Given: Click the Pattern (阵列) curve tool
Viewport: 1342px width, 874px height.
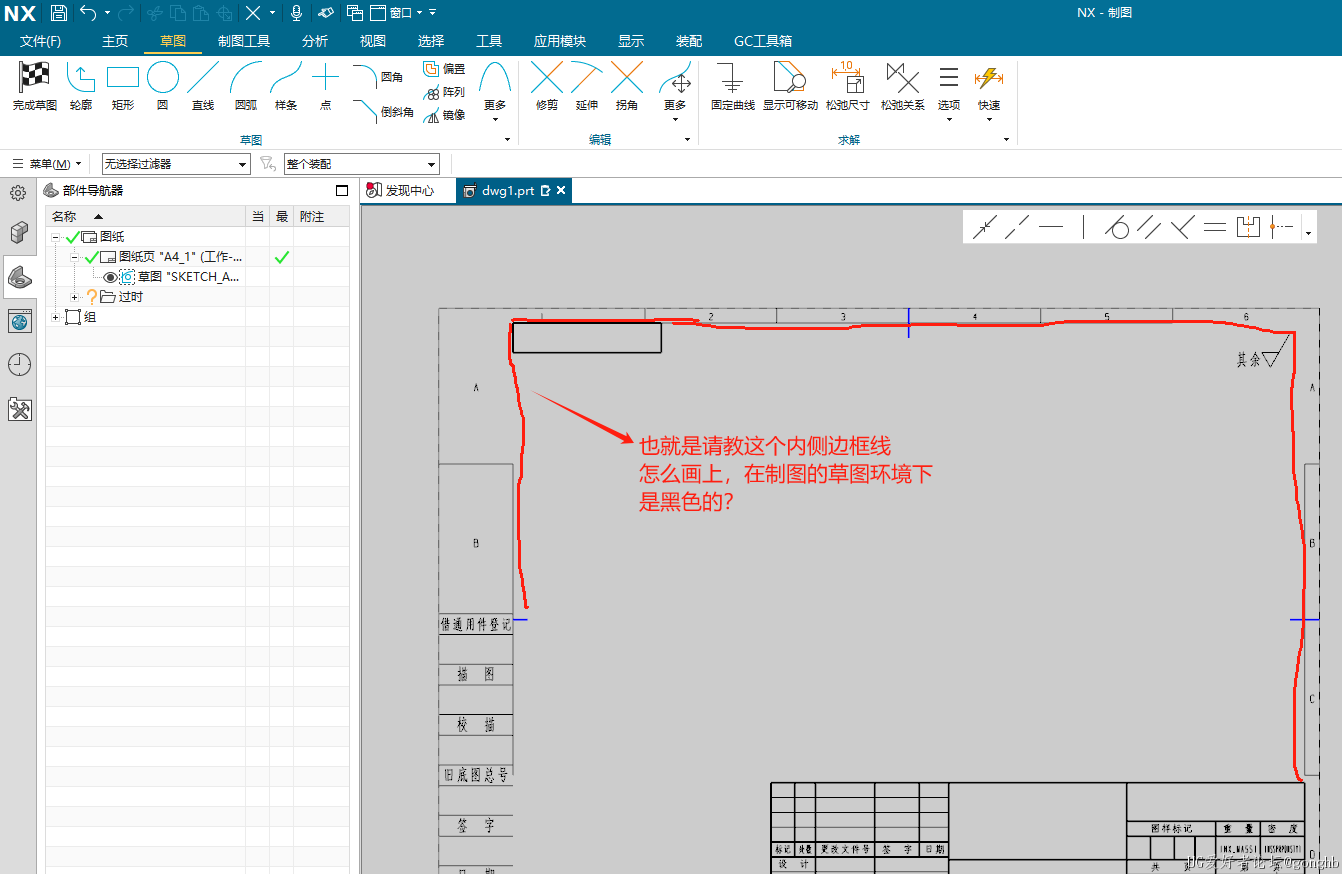Looking at the screenshot, I should (444, 92).
